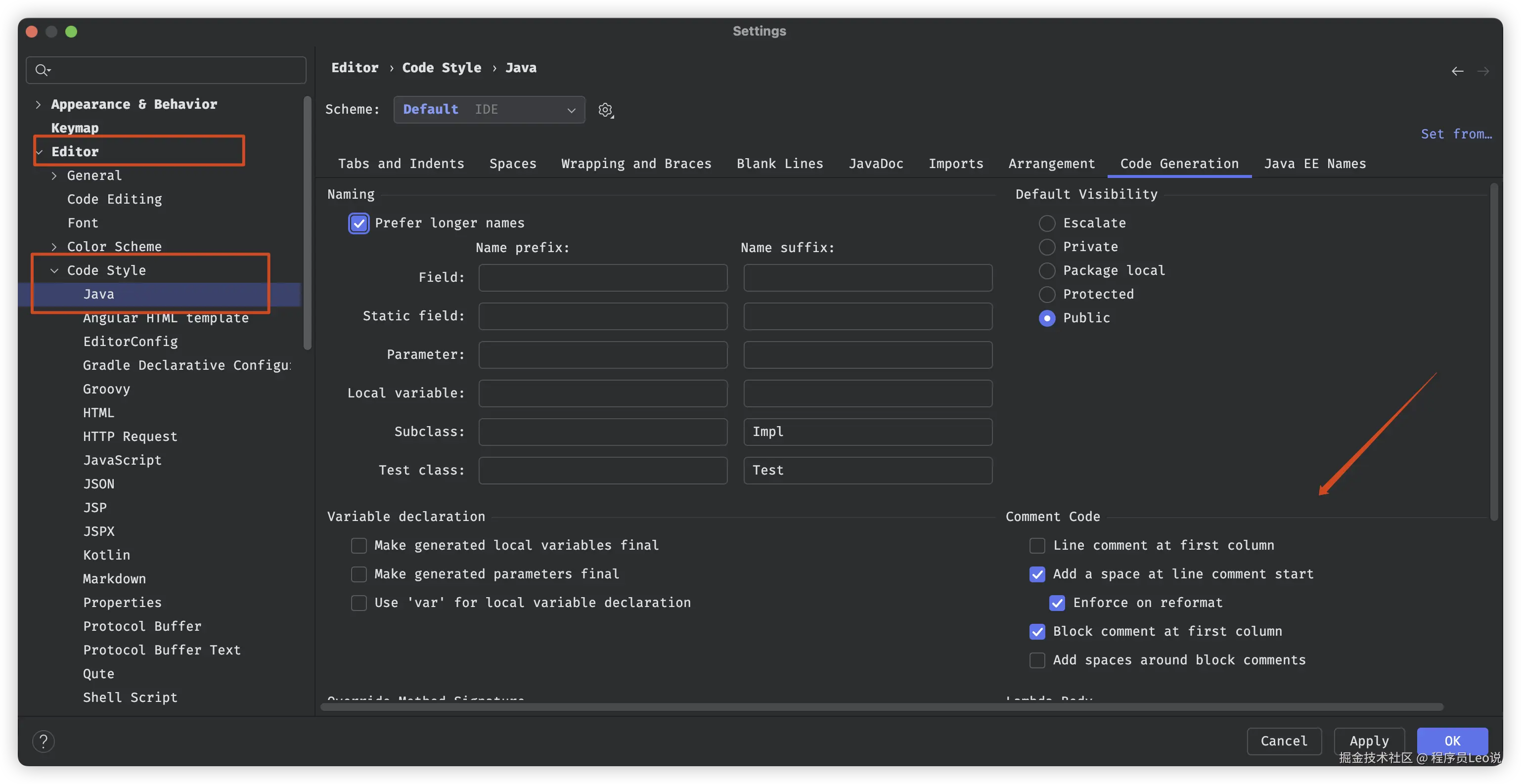Switch to the Spaces tab
The width and height of the screenshot is (1521, 784).
(x=512, y=164)
